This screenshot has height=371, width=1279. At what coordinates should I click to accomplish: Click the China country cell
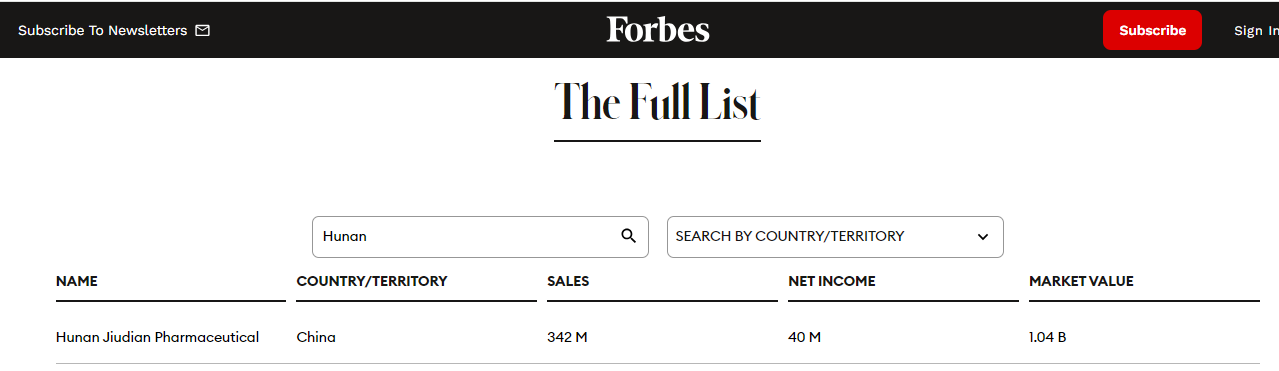[x=316, y=337]
